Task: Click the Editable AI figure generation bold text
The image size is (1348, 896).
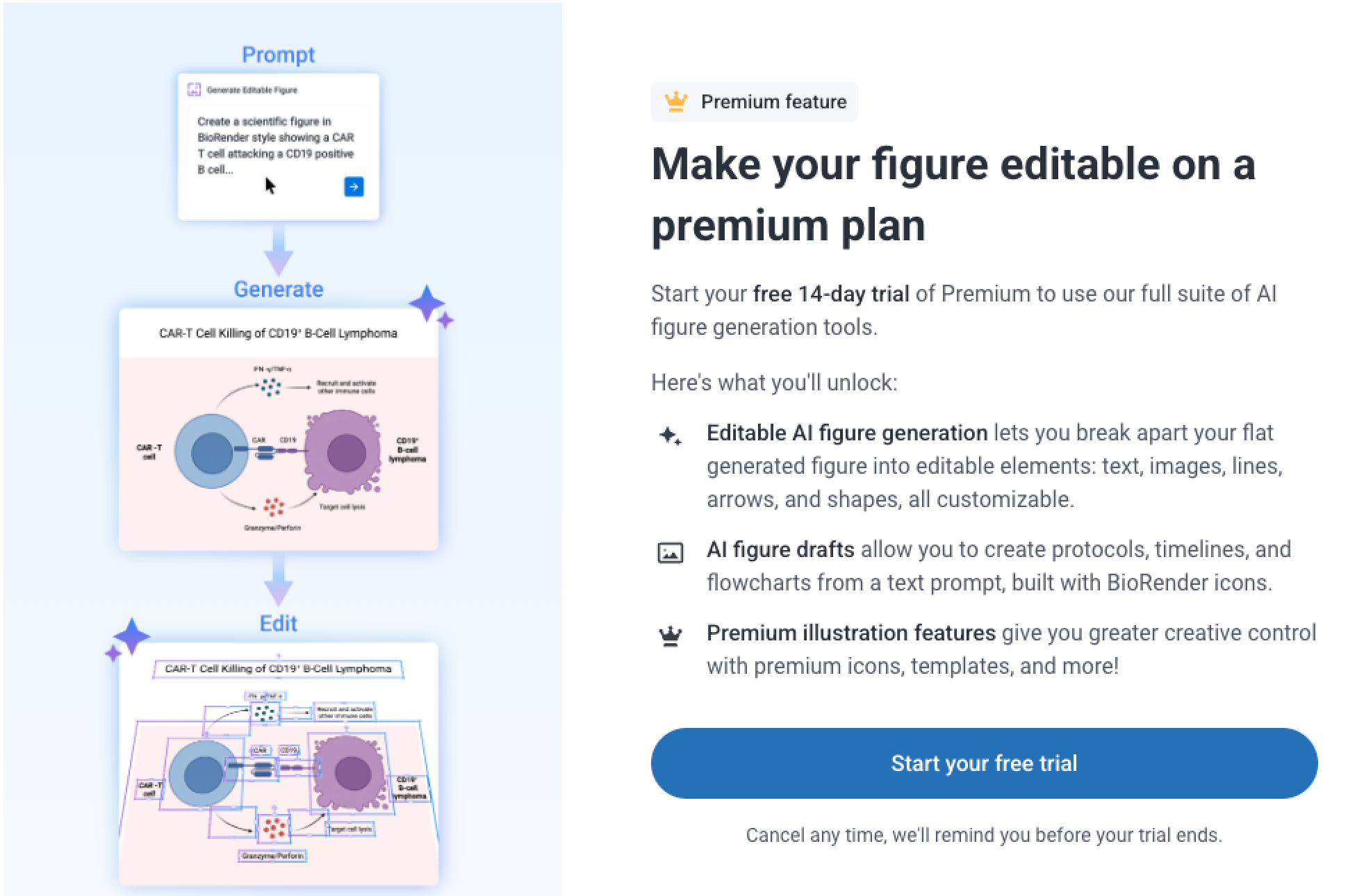Action: (x=847, y=433)
